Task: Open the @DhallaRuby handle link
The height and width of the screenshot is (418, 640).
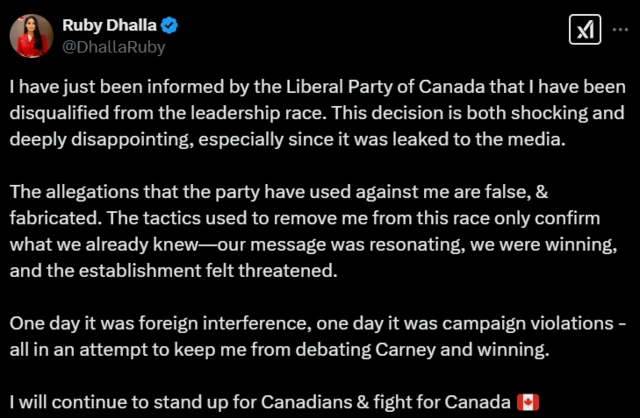Action: coord(113,46)
